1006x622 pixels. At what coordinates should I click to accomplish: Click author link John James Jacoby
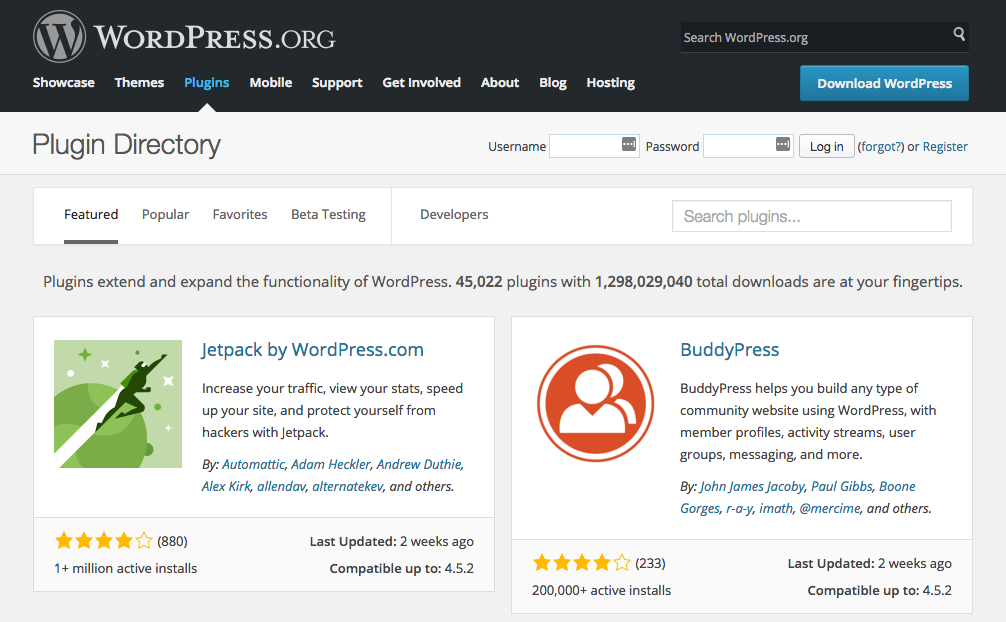(752, 486)
